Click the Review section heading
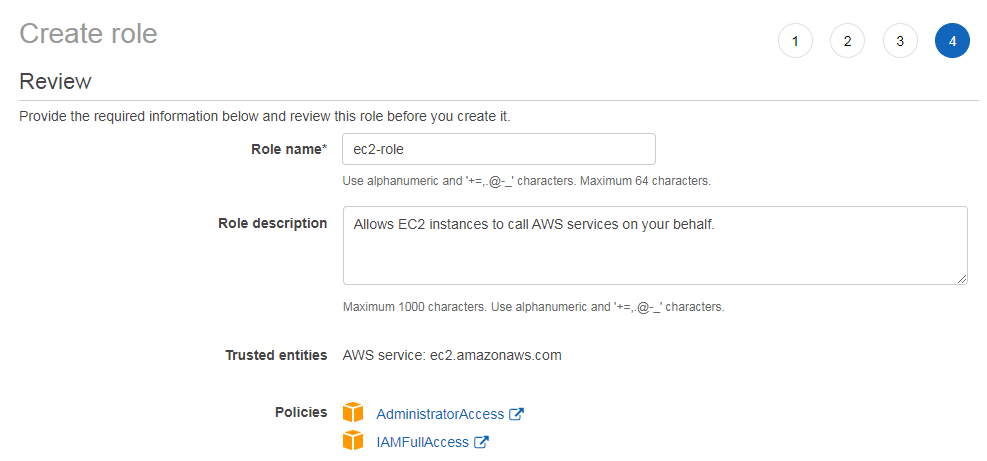This screenshot has height=461, width=987. point(55,81)
